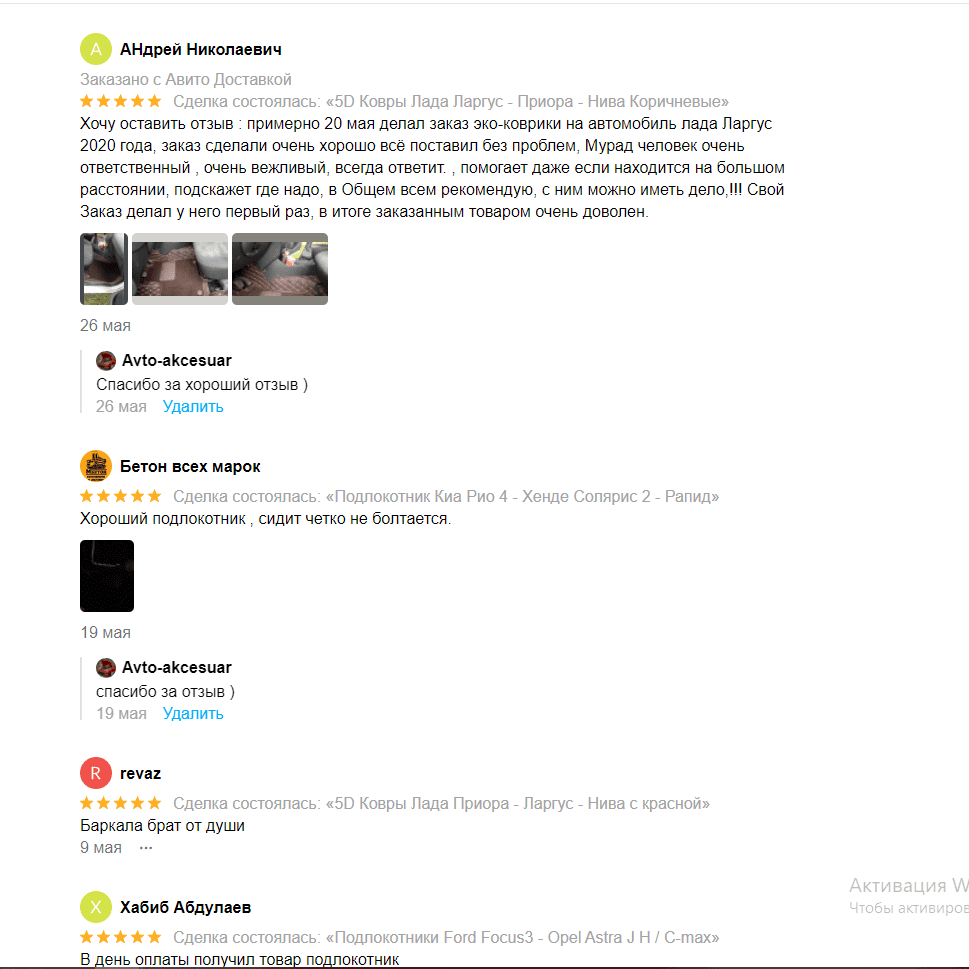
Task: Open the three-dots menu beside 9 мая
Action: click(146, 848)
